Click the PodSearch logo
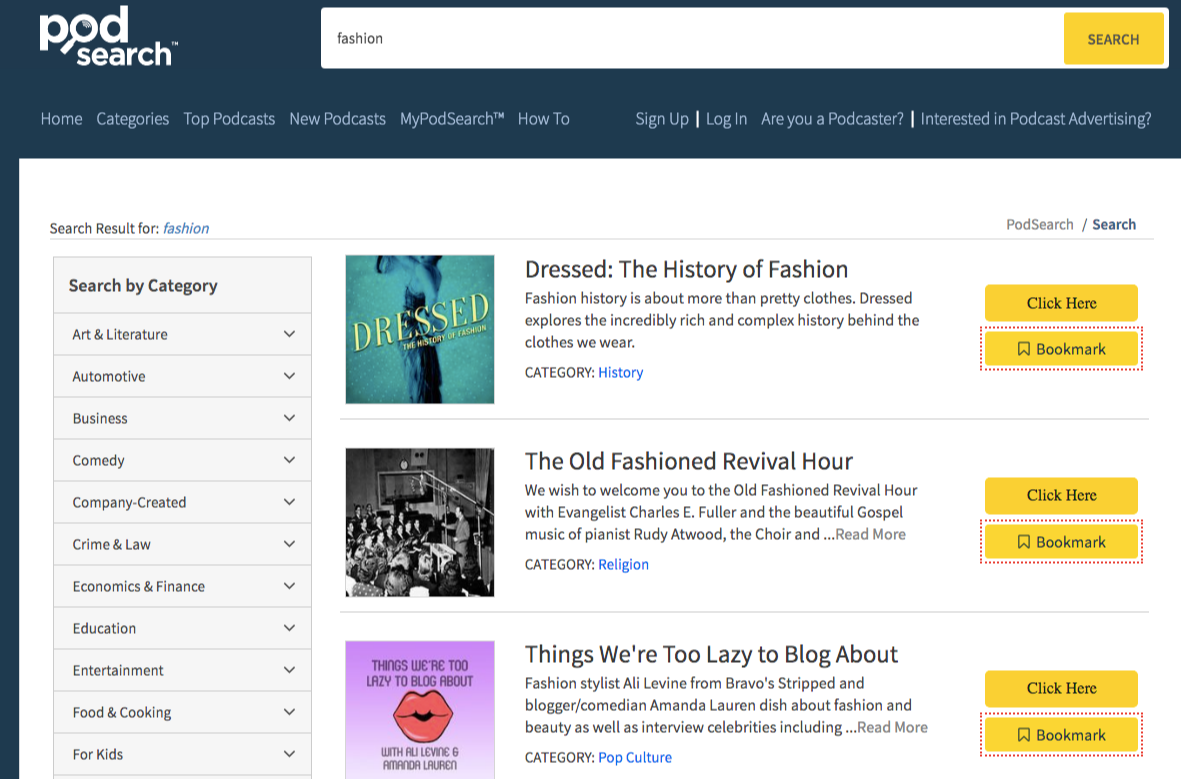The image size is (1181, 779). (108, 36)
